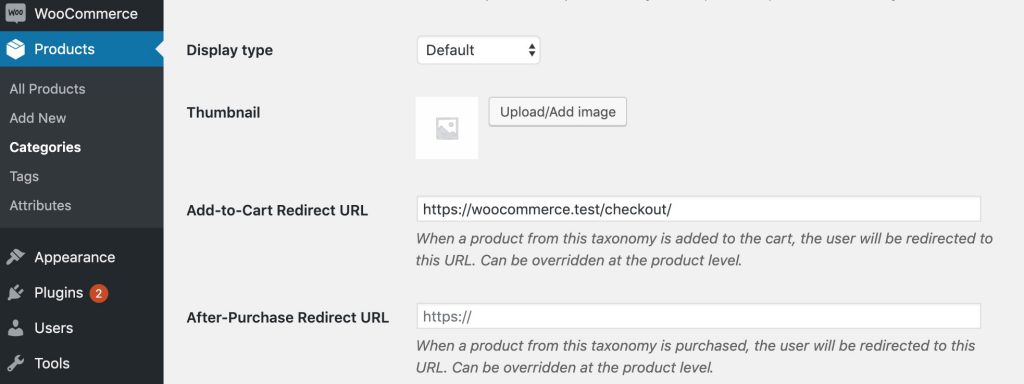Click the Upload/Add image button

[558, 112]
